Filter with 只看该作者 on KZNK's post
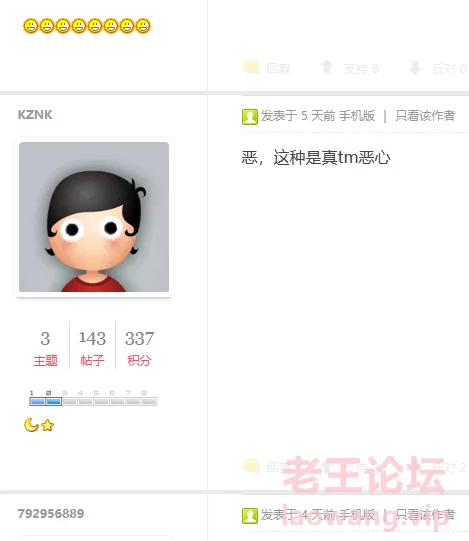The height and width of the screenshot is (541, 469). tap(425, 116)
